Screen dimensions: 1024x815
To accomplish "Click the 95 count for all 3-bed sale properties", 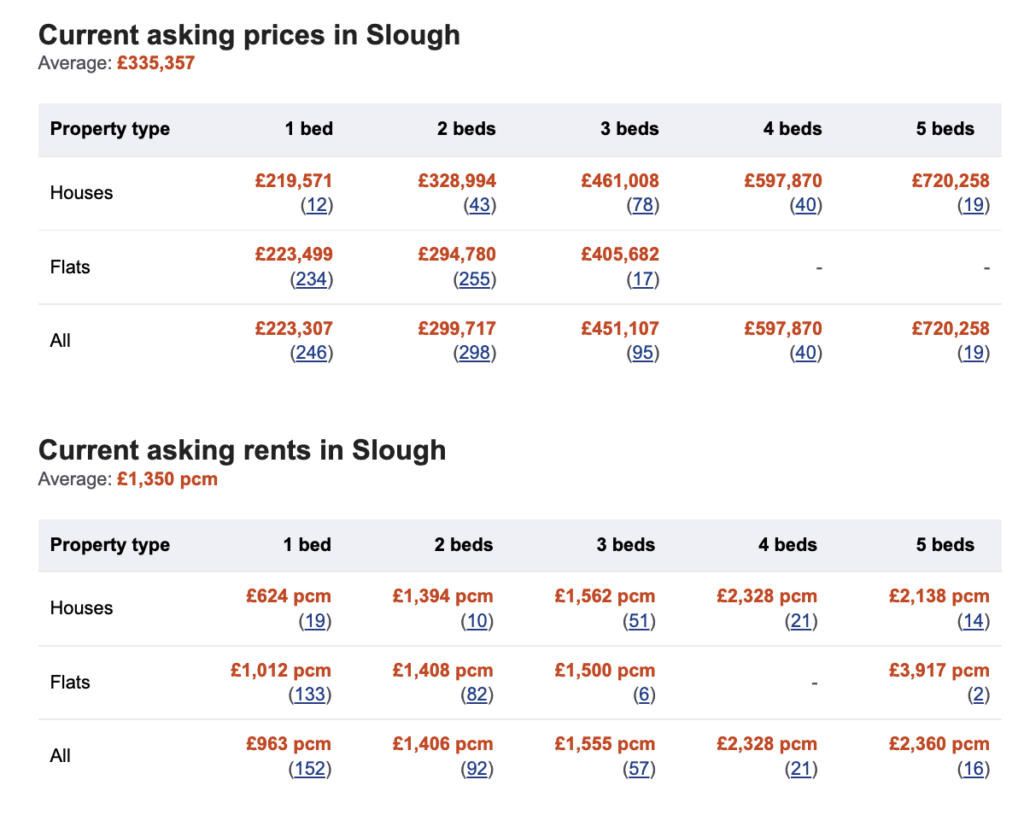I will click(643, 352).
